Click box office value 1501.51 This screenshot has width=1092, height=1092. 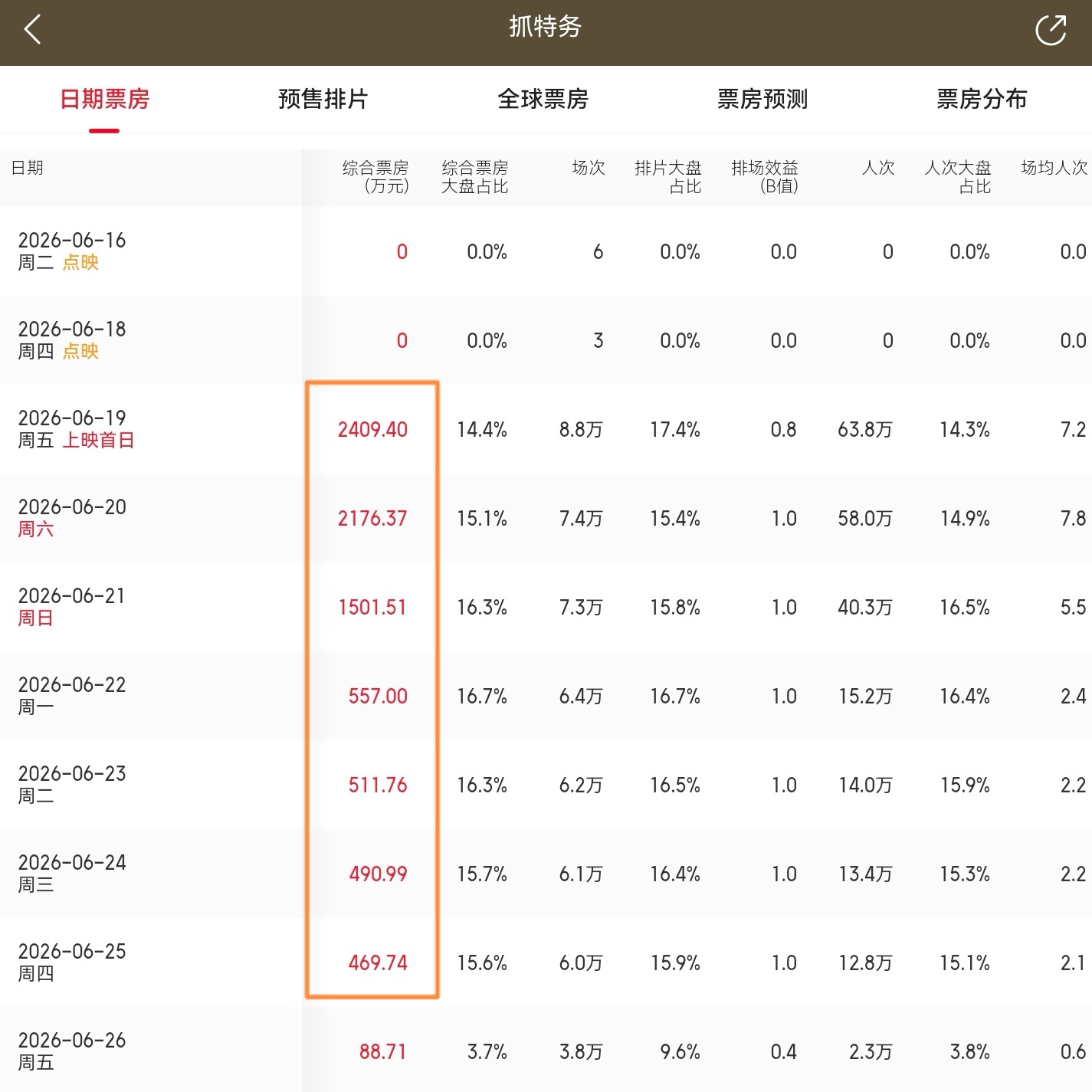click(372, 607)
